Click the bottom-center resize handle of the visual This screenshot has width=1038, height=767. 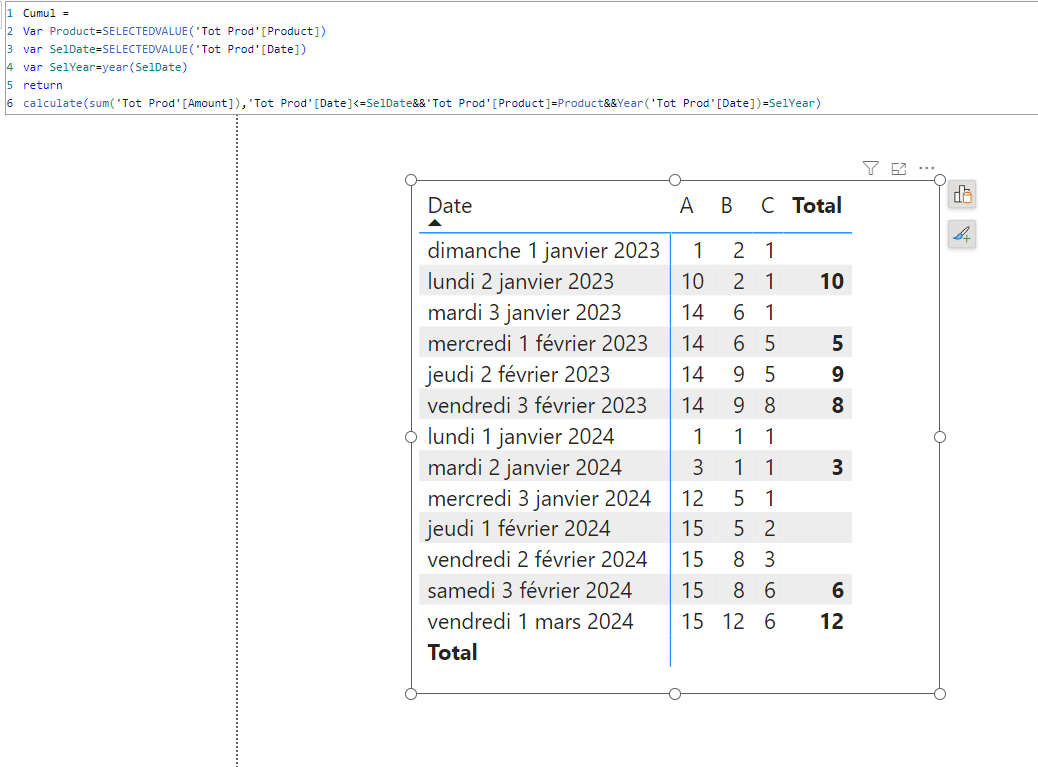pyautogui.click(x=675, y=694)
